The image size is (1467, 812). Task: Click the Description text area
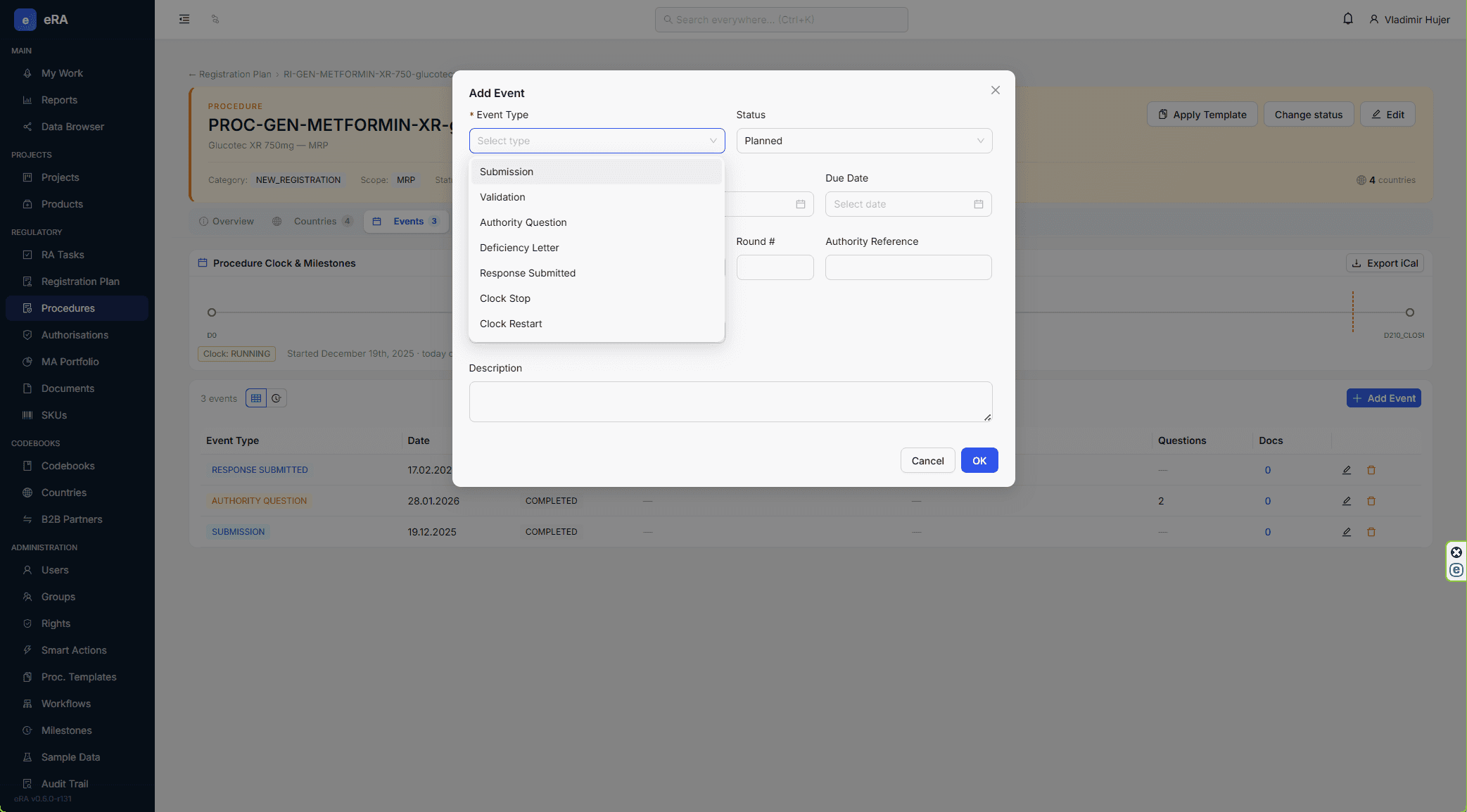[730, 402]
